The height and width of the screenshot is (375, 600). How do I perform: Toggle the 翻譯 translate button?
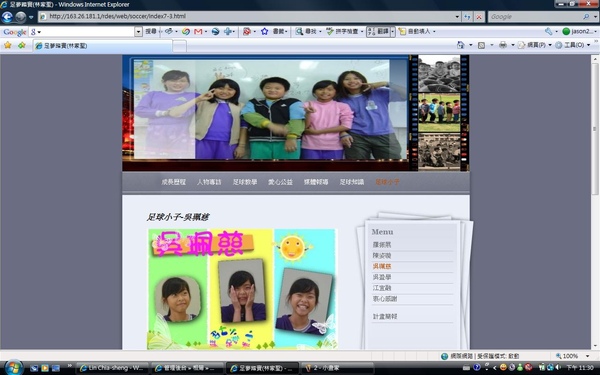[378, 31]
